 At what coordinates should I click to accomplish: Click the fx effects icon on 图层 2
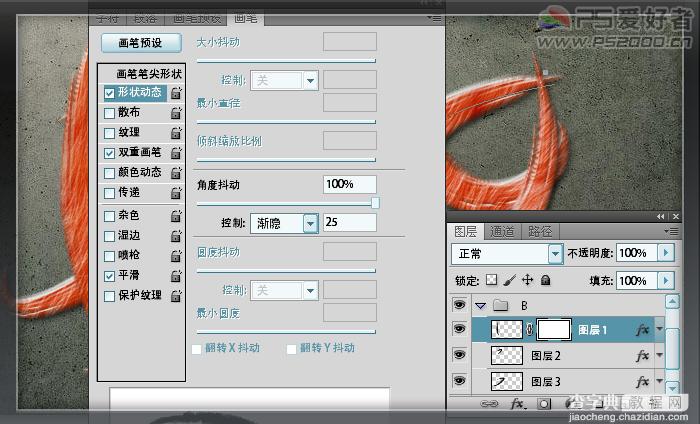tap(643, 356)
